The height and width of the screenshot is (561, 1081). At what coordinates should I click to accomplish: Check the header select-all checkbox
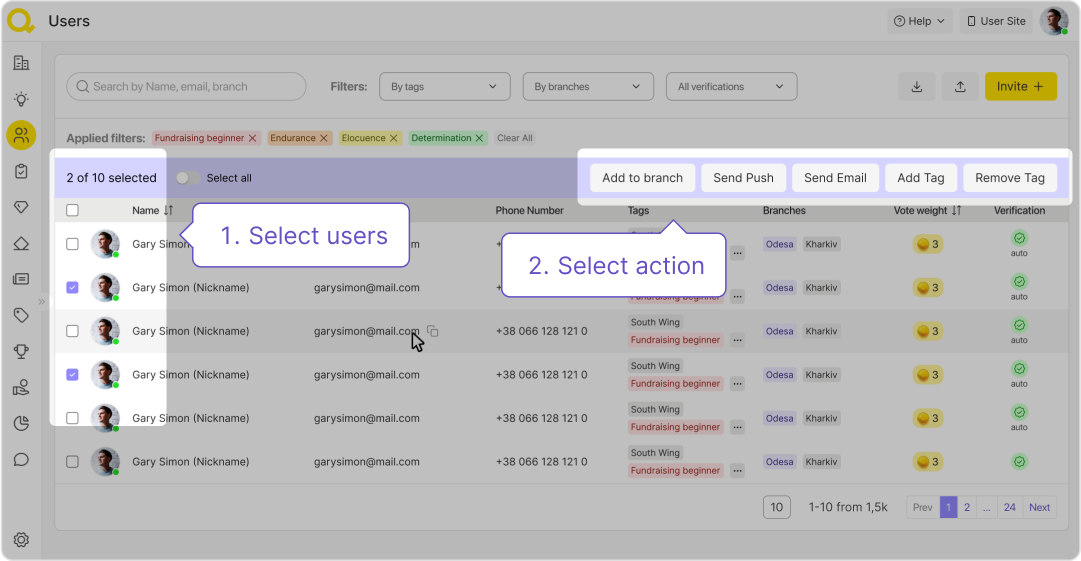72,211
